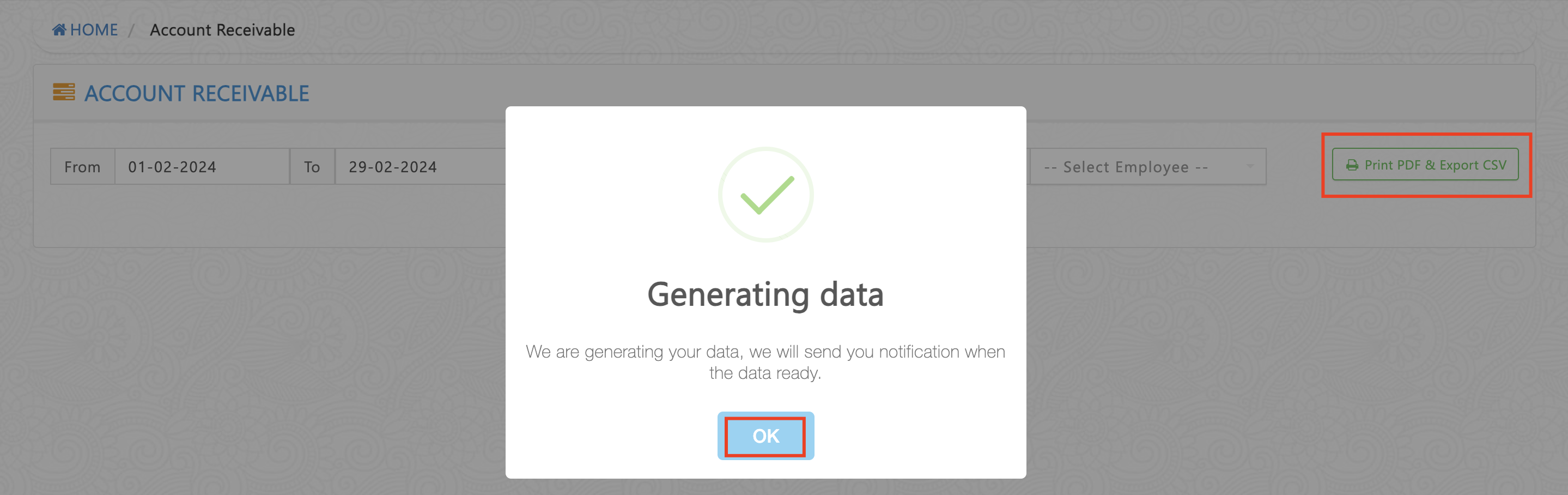This screenshot has height=495, width=1568.
Task: Select the Account Receivable breadcrumb item
Action: [222, 30]
